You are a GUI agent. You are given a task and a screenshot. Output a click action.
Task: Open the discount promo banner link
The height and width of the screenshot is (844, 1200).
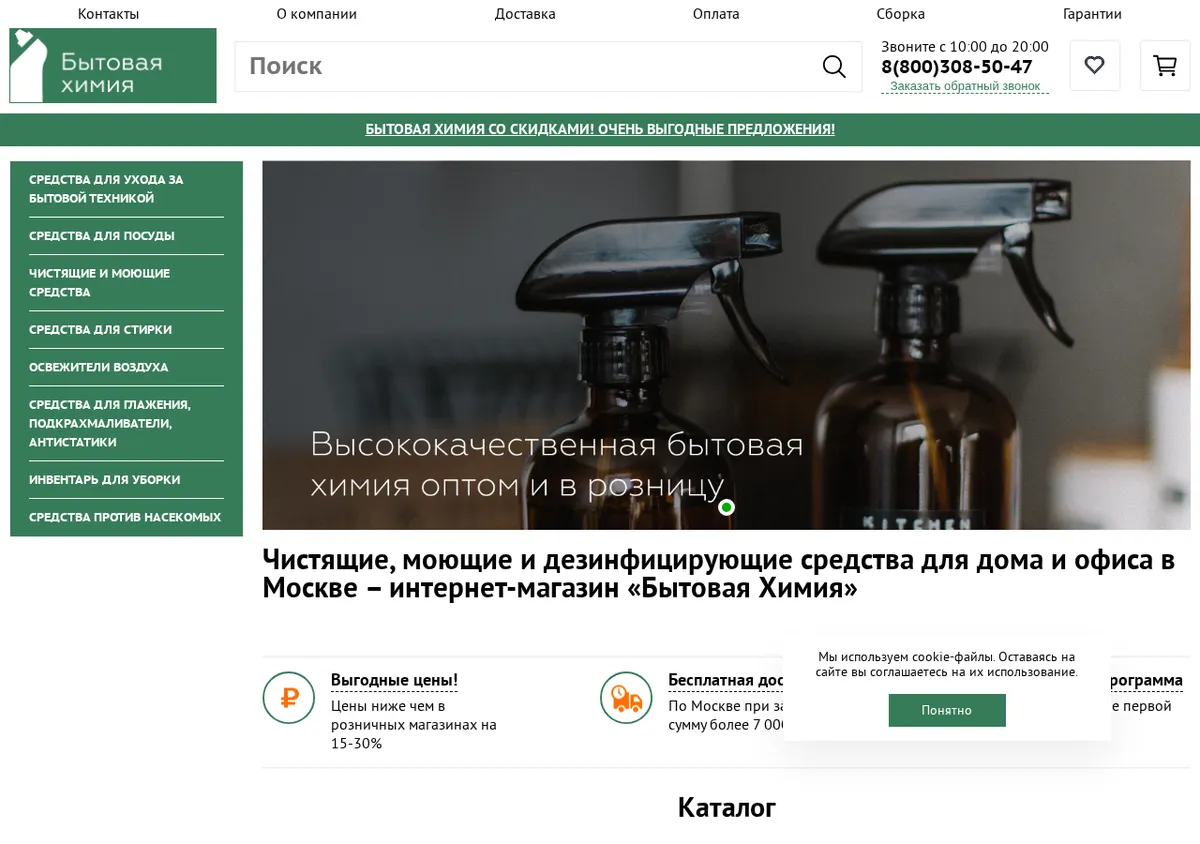click(x=600, y=129)
